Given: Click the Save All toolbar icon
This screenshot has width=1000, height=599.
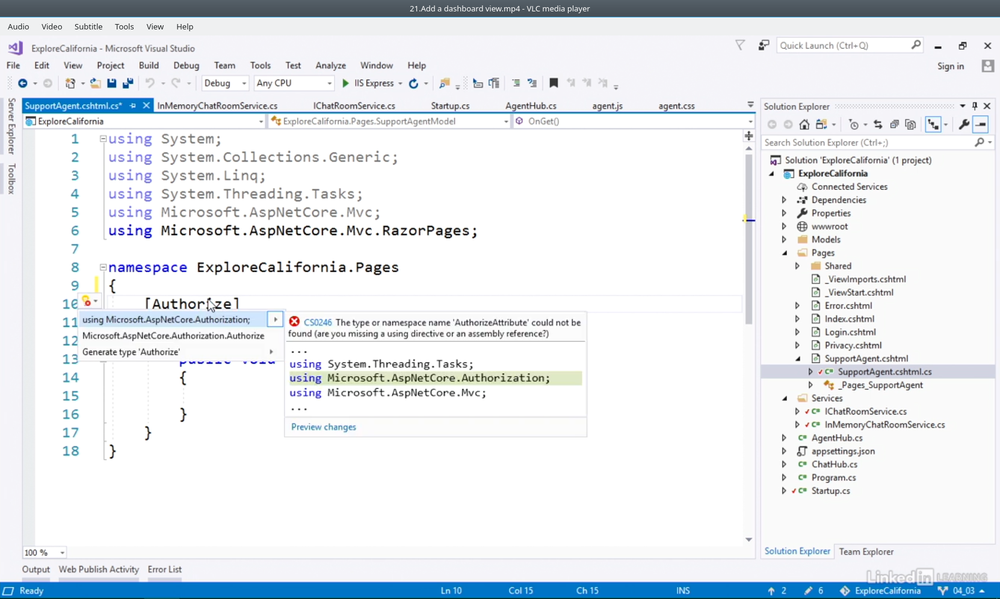Looking at the screenshot, I should coord(128,84).
